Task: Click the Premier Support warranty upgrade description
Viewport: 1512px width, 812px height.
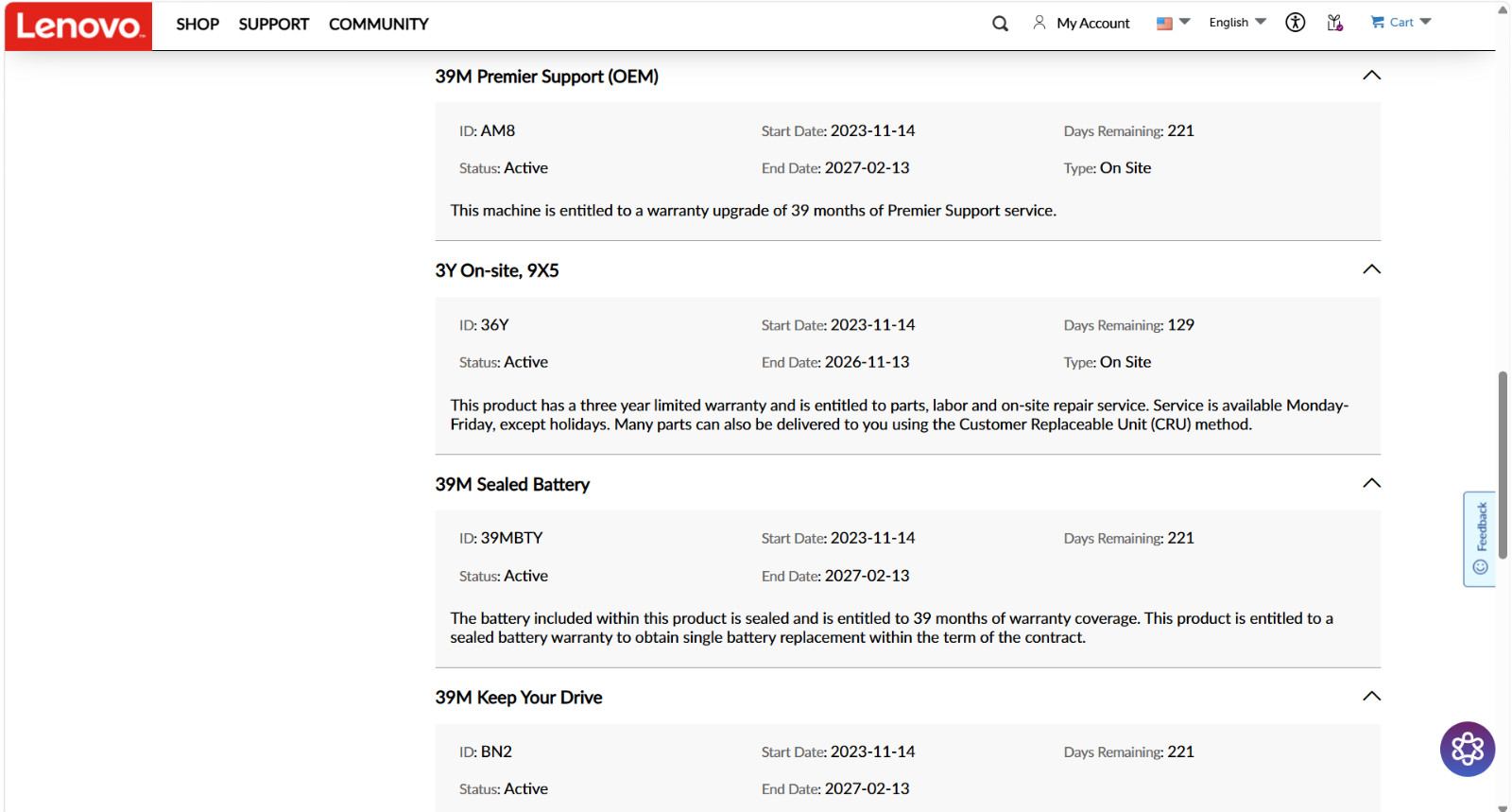Action: click(753, 211)
